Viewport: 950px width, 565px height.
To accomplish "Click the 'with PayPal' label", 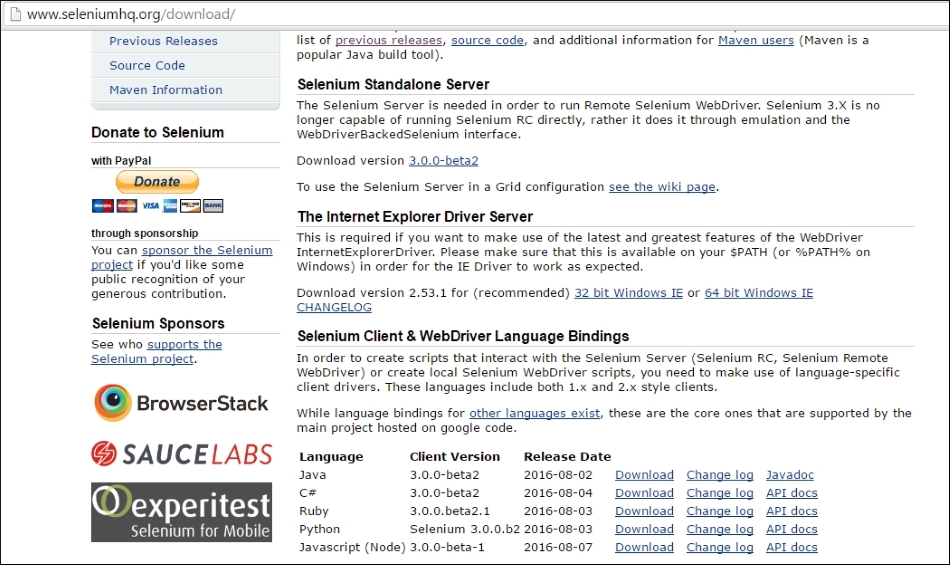I will pos(121,160).
